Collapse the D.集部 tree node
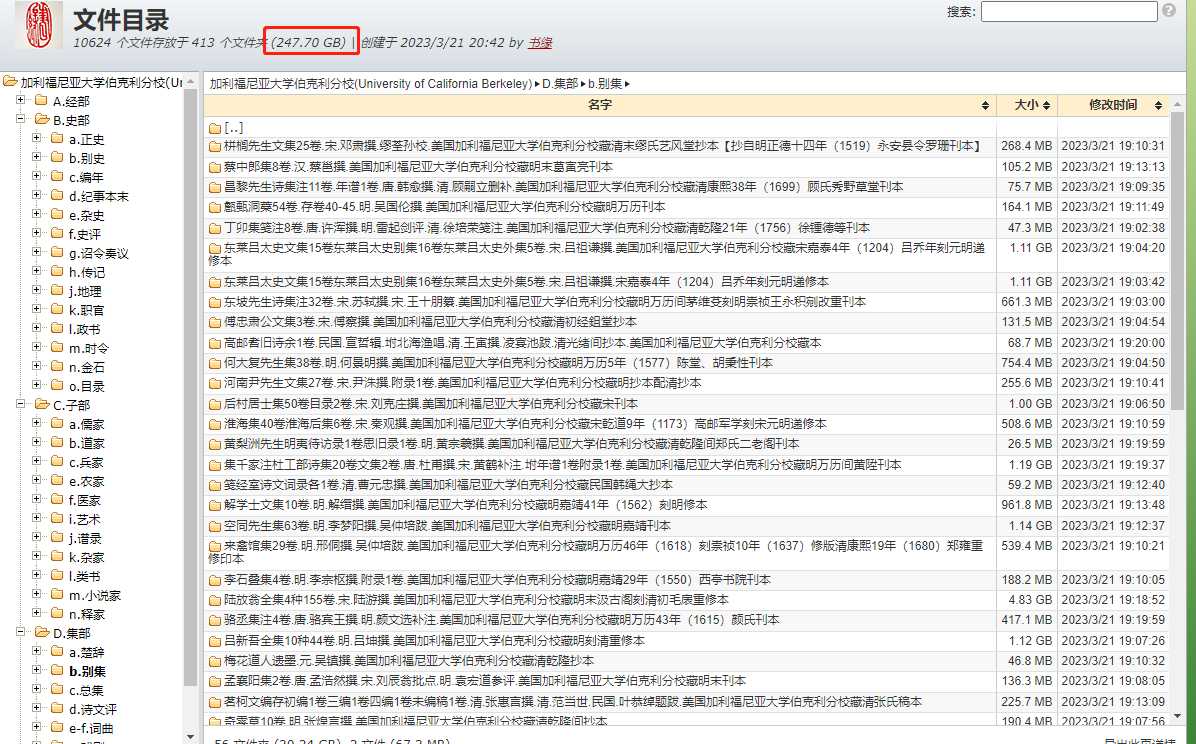The width and height of the screenshot is (1196, 744). (x=21, y=633)
